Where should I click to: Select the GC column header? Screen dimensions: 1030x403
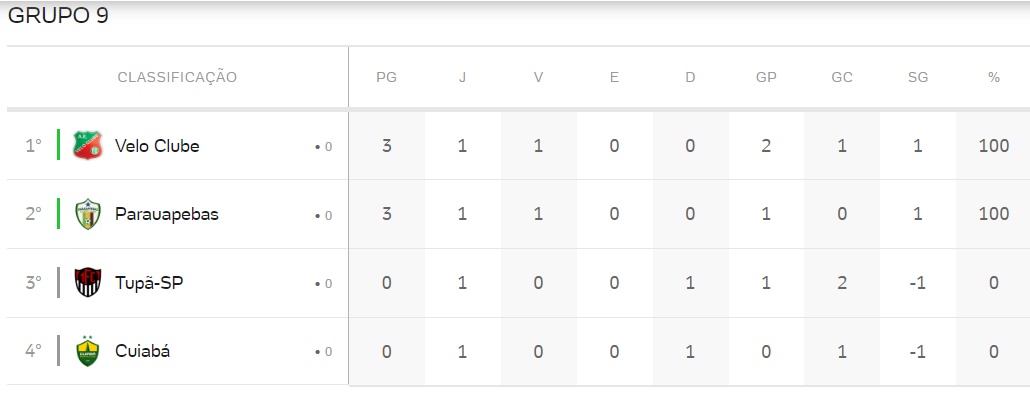[x=841, y=78]
